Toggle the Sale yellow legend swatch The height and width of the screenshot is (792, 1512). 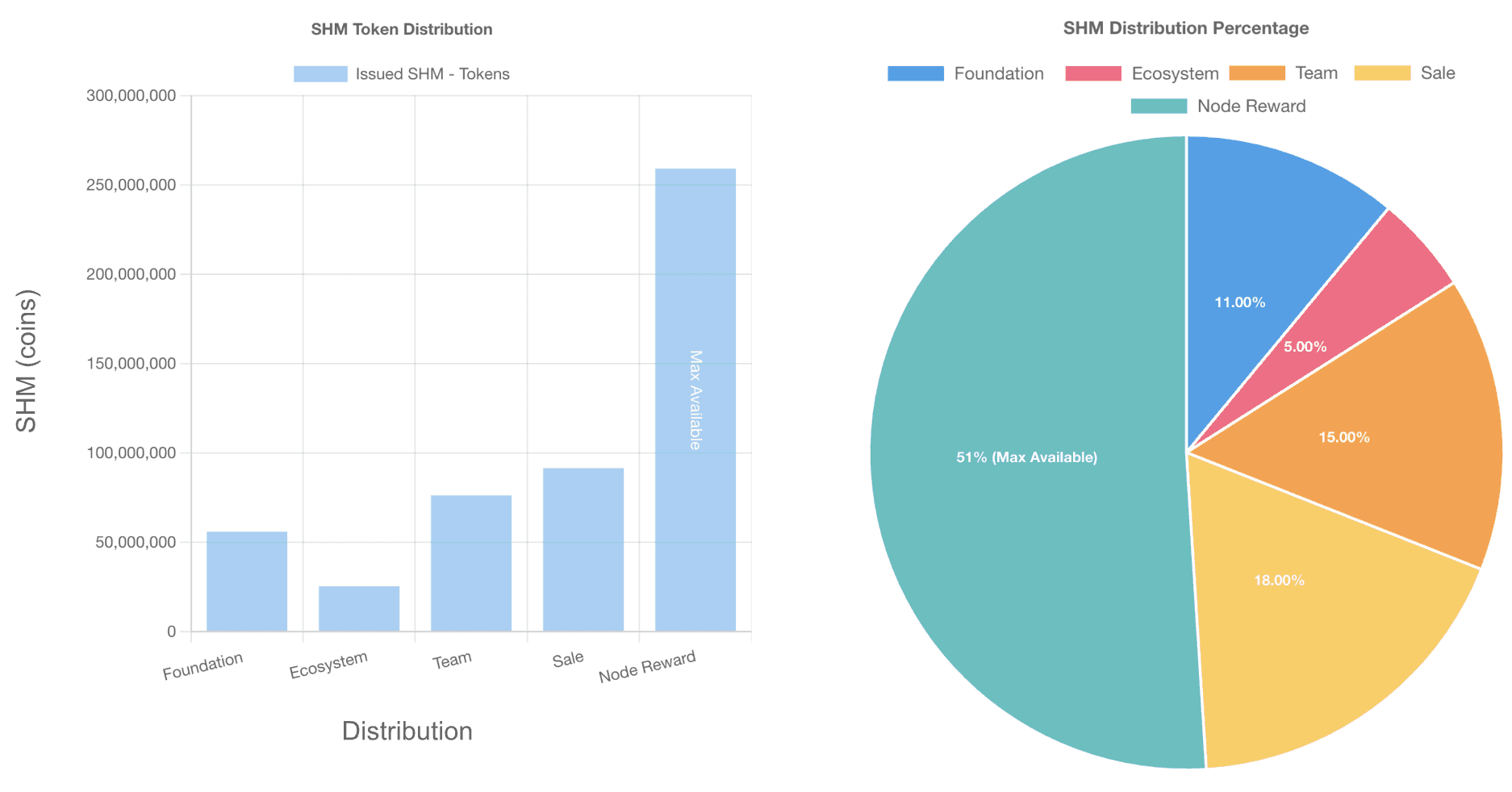(x=1382, y=73)
